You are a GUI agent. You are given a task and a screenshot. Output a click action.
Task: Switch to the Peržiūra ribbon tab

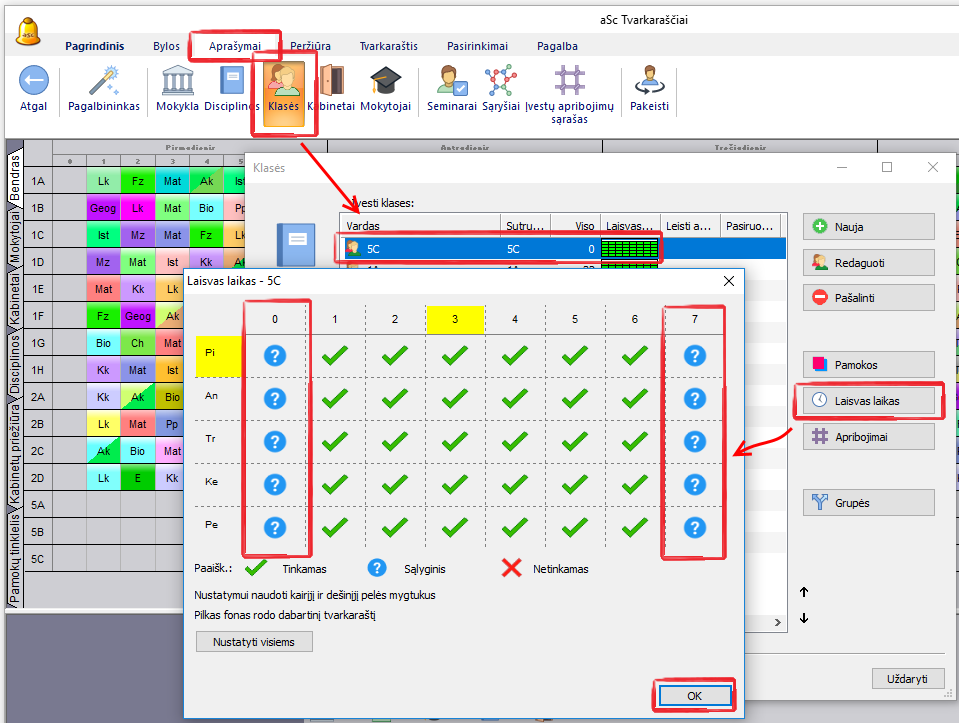pyautogui.click(x=310, y=46)
